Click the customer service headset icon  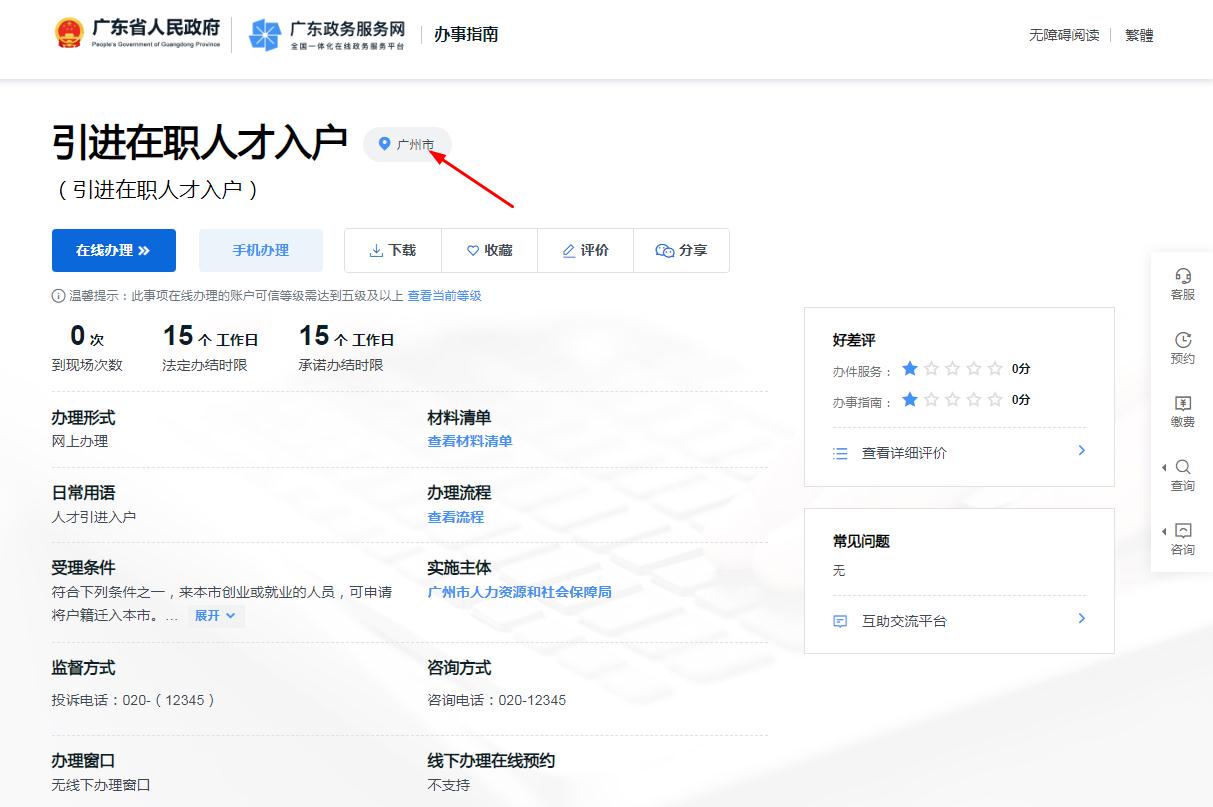[x=1183, y=277]
